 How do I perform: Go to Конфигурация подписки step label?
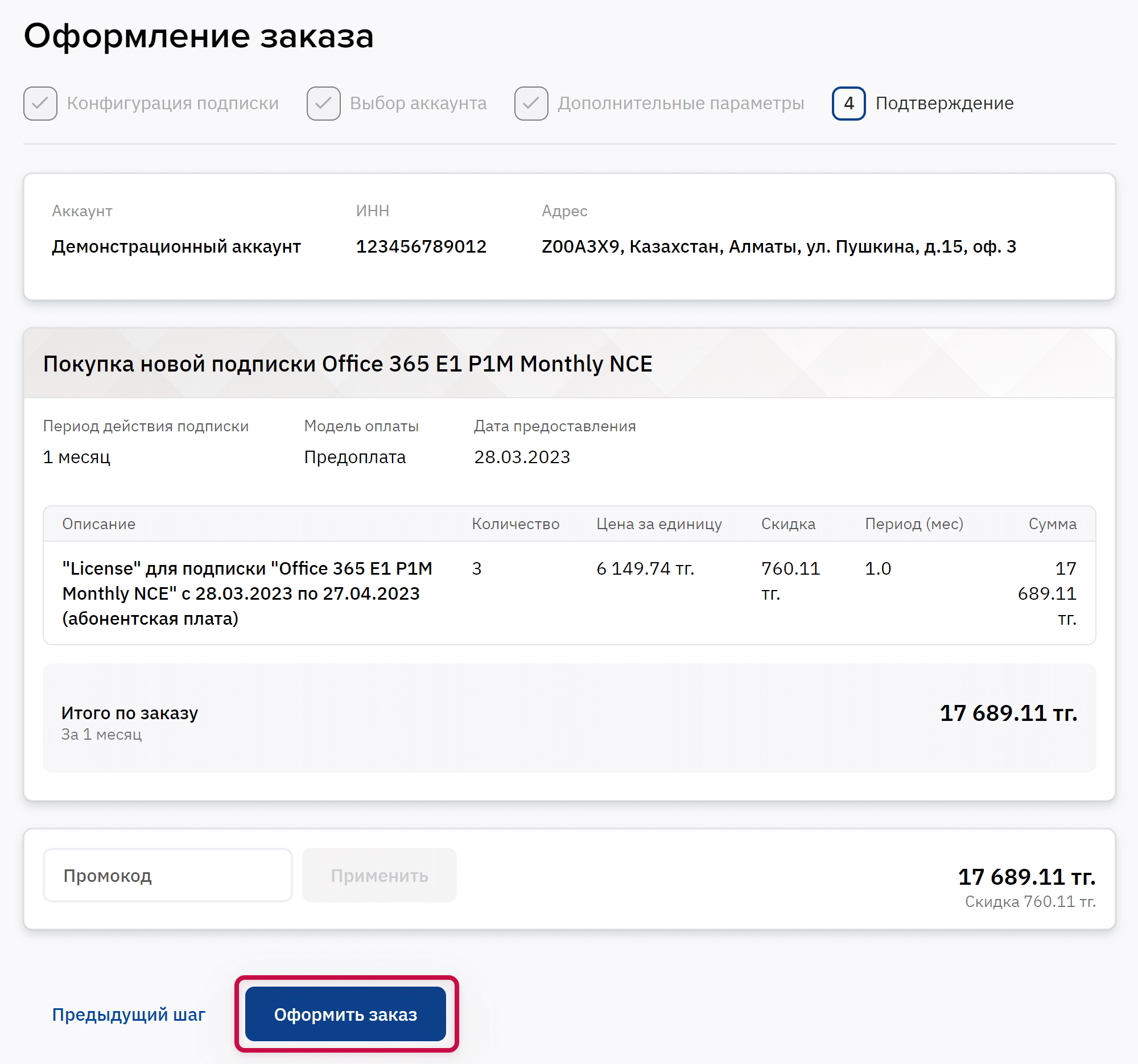click(x=172, y=104)
